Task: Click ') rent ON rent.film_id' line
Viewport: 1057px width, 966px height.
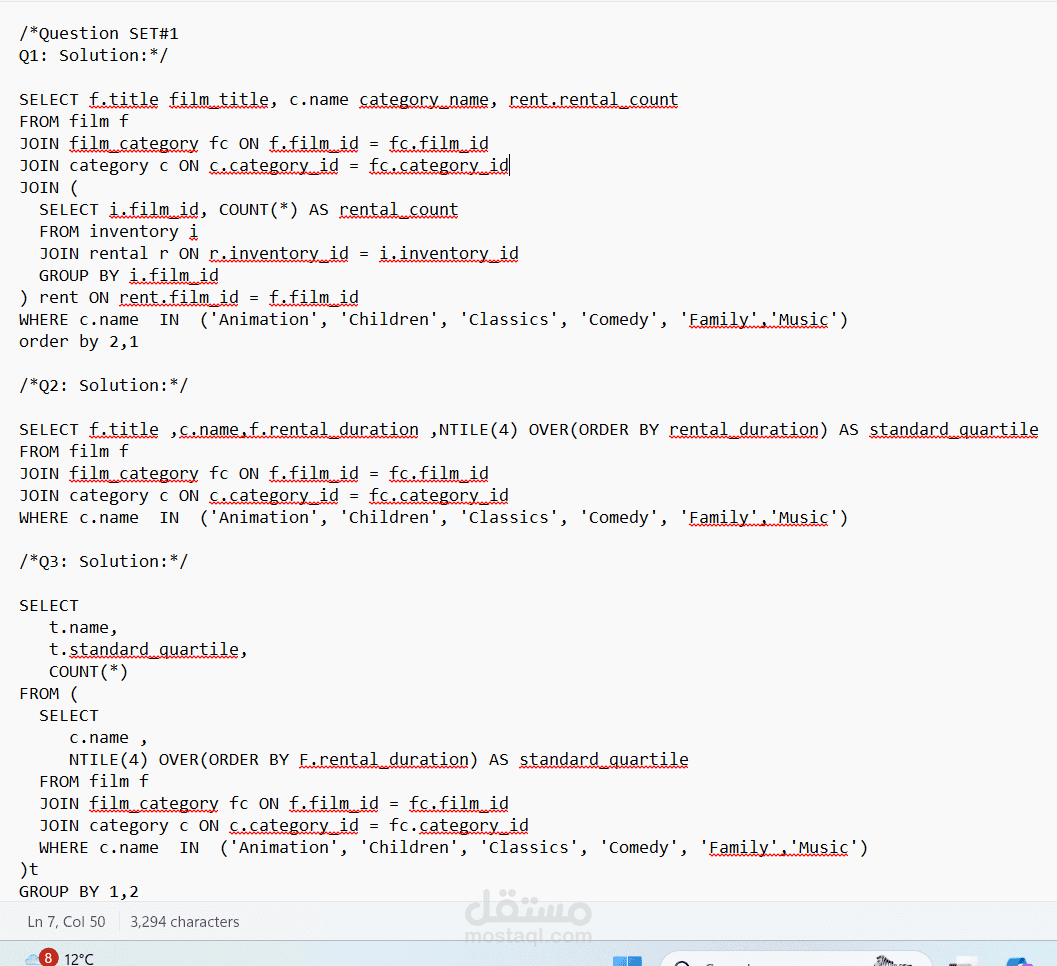Action: 189,297
